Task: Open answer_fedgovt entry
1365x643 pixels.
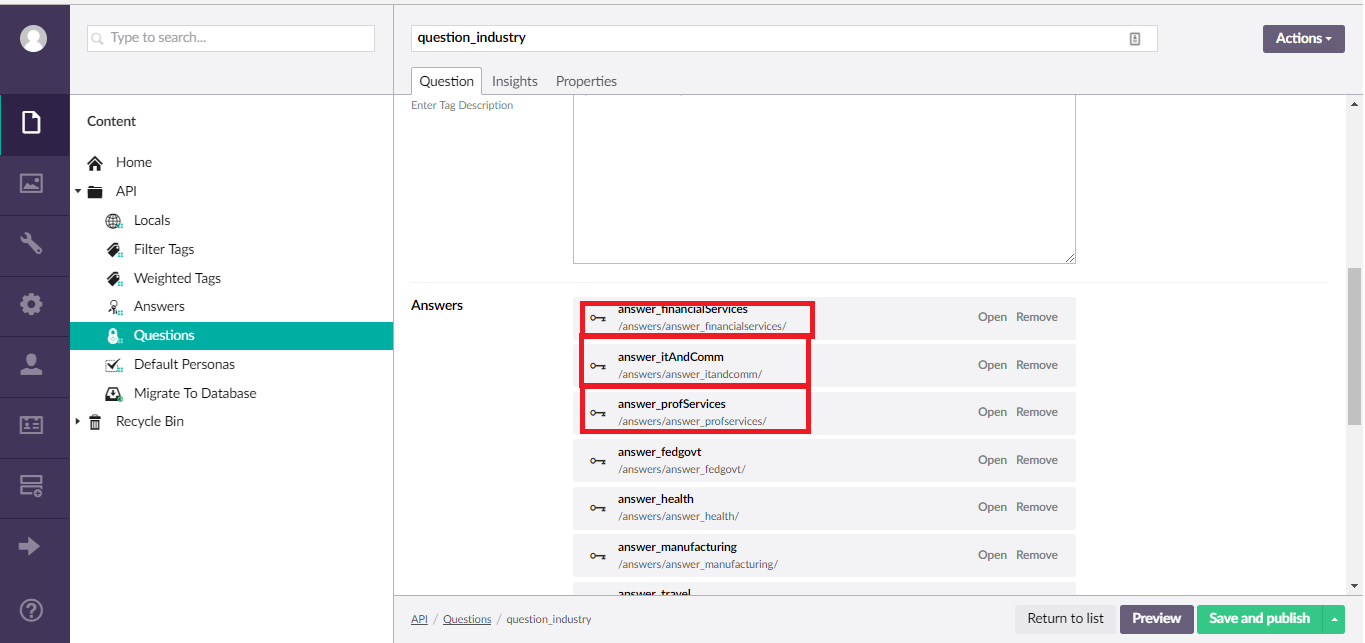Action: click(x=992, y=460)
